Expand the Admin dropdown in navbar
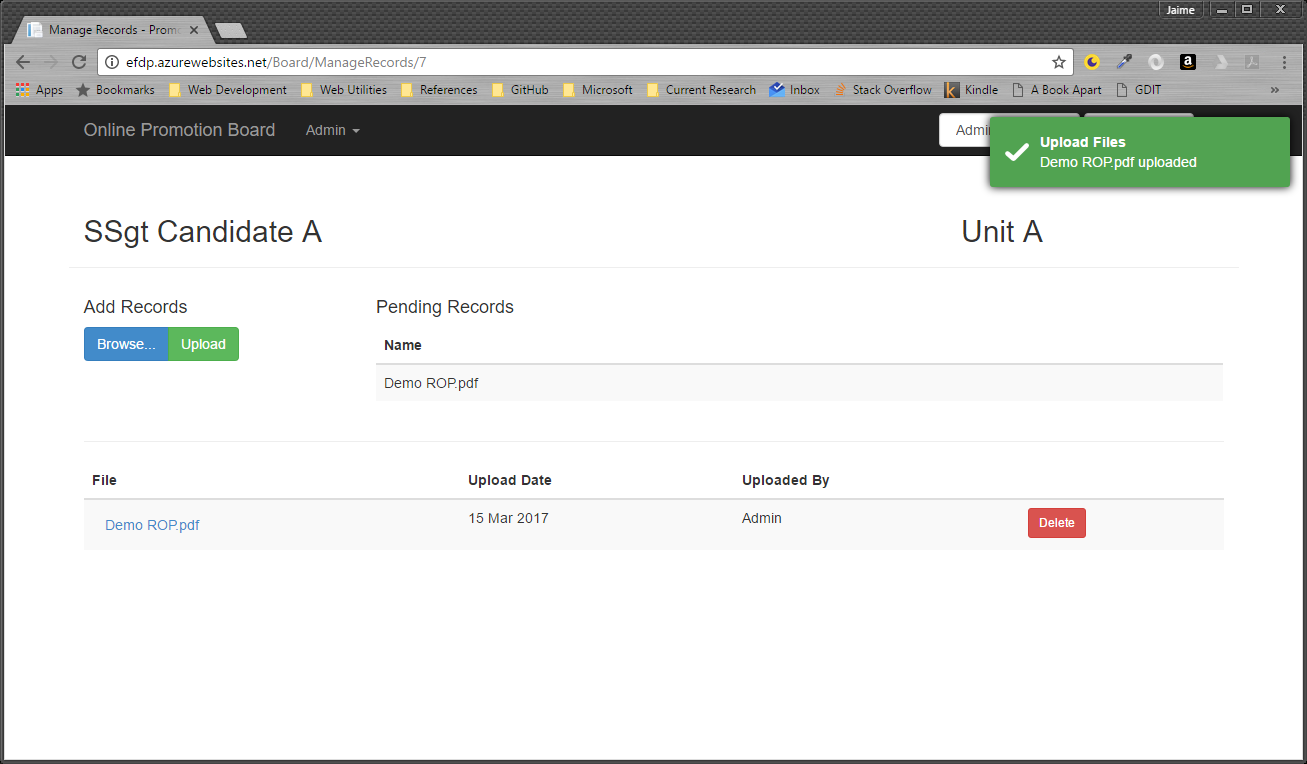 (332, 130)
